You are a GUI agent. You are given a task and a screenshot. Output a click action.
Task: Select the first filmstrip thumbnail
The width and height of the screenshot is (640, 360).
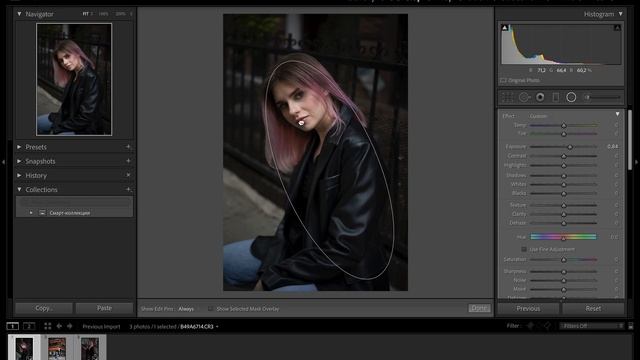(24, 348)
